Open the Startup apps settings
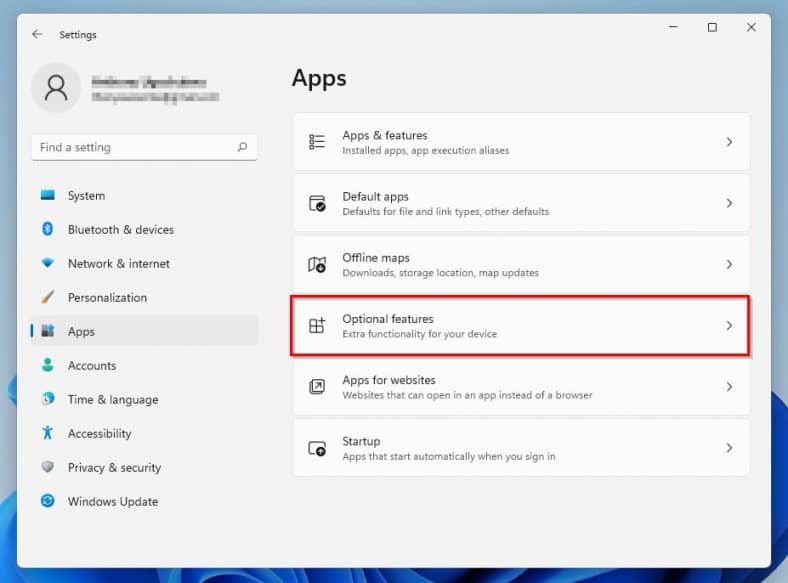 click(x=520, y=448)
